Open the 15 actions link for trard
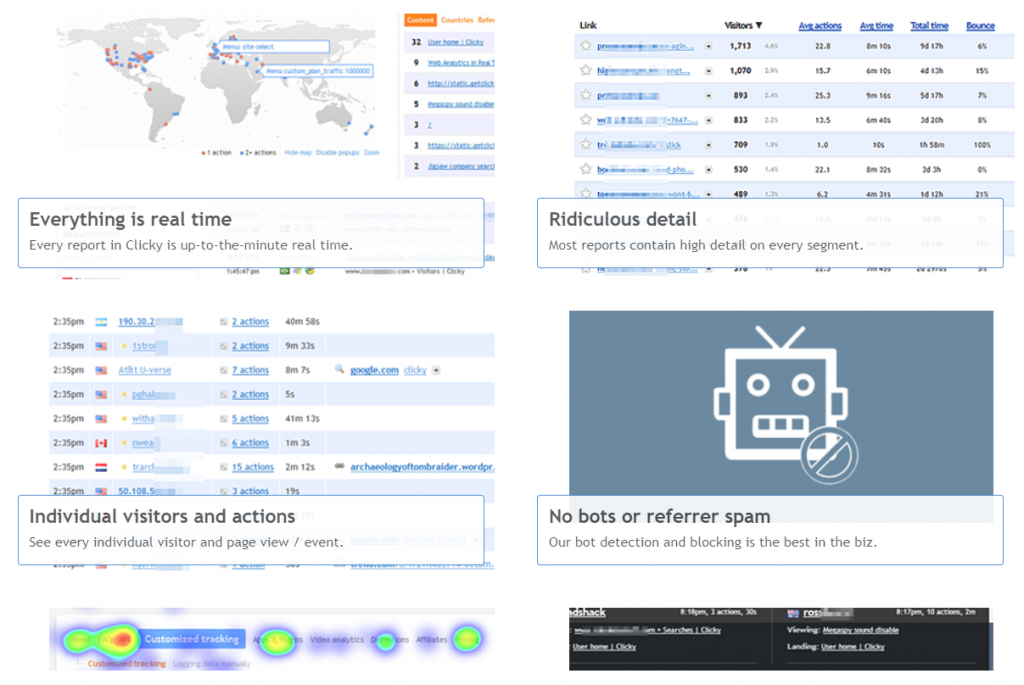This screenshot has width=1024, height=685. coord(253,467)
